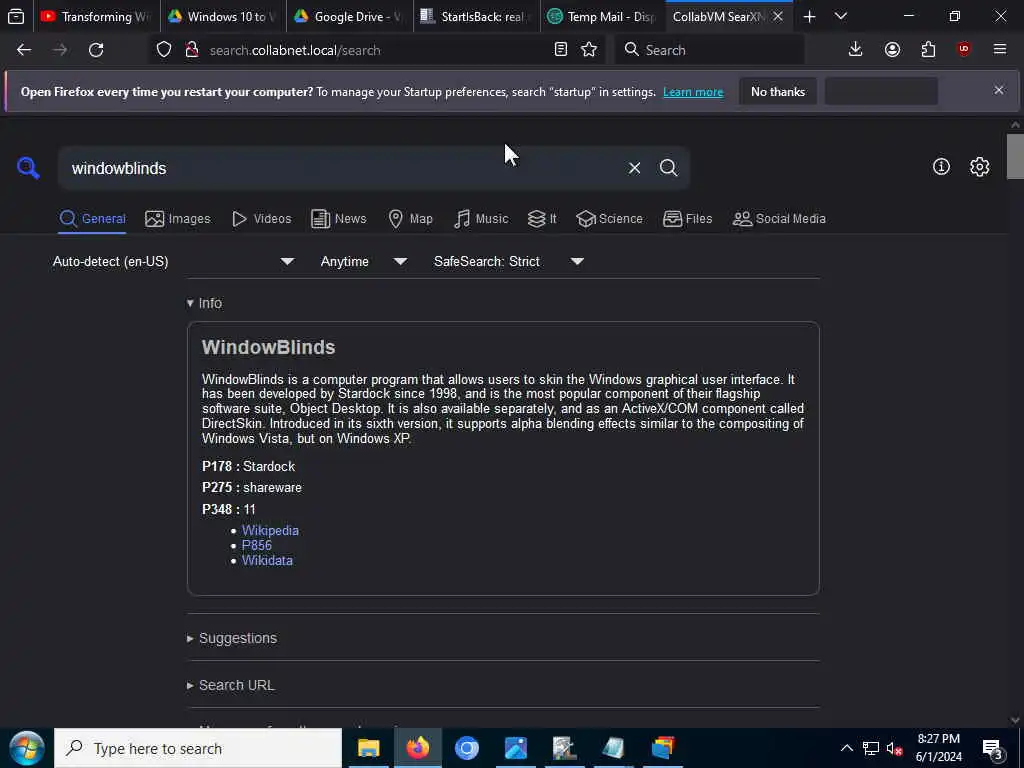This screenshot has width=1024, height=768.
Task: Show site connection security info
Action: [191, 50]
